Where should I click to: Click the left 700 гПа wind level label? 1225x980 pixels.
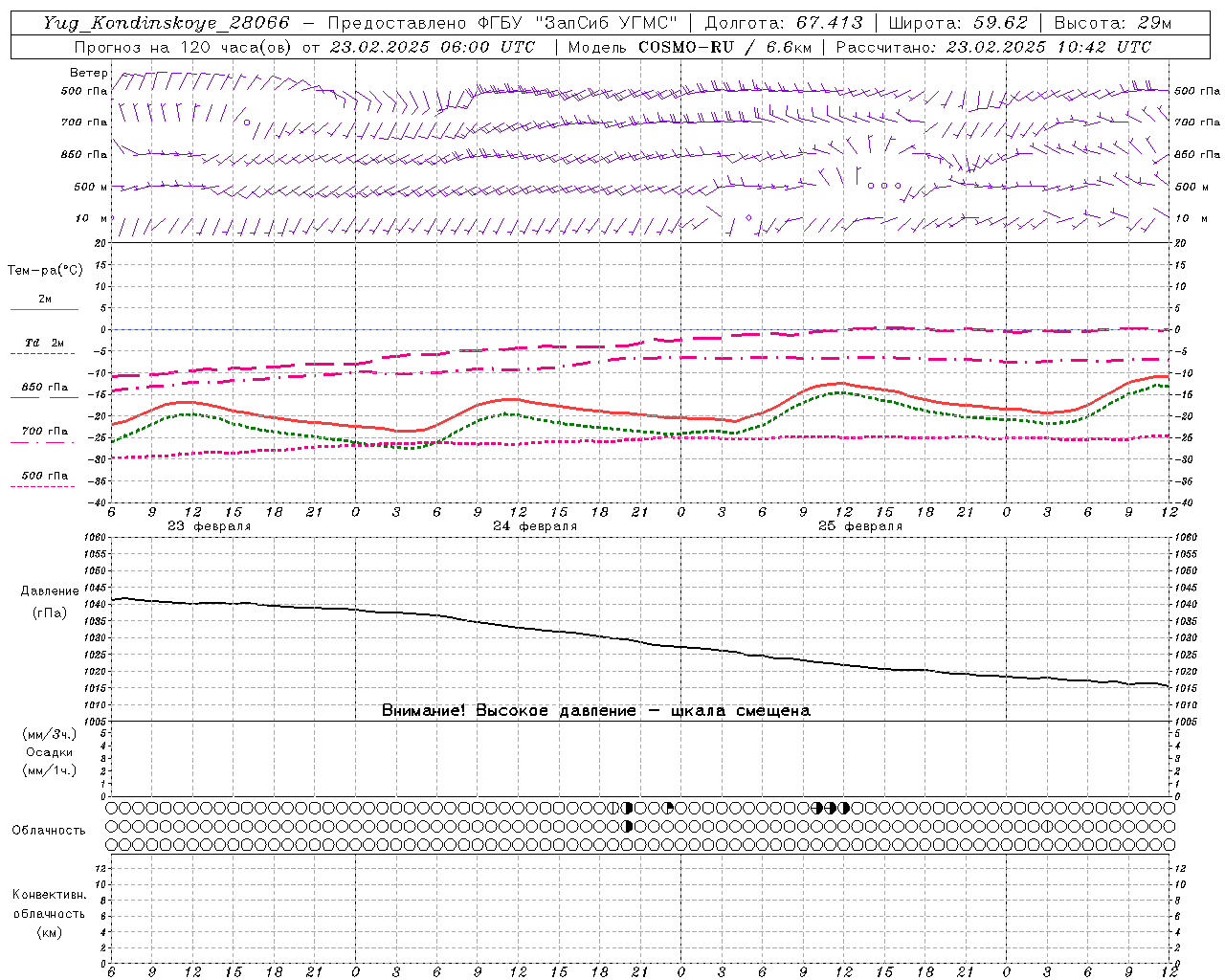tap(84, 122)
